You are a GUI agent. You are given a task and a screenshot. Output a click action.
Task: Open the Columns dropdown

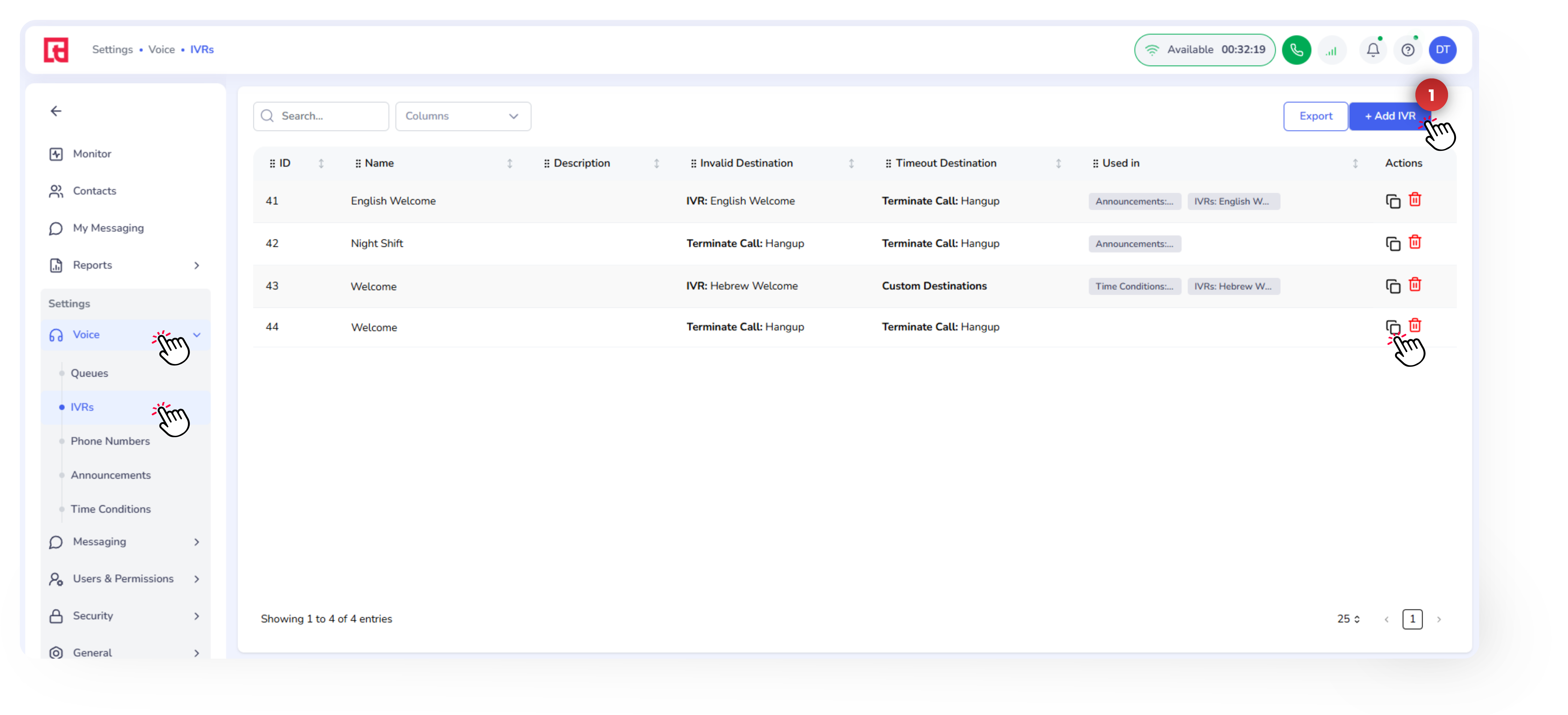point(463,116)
